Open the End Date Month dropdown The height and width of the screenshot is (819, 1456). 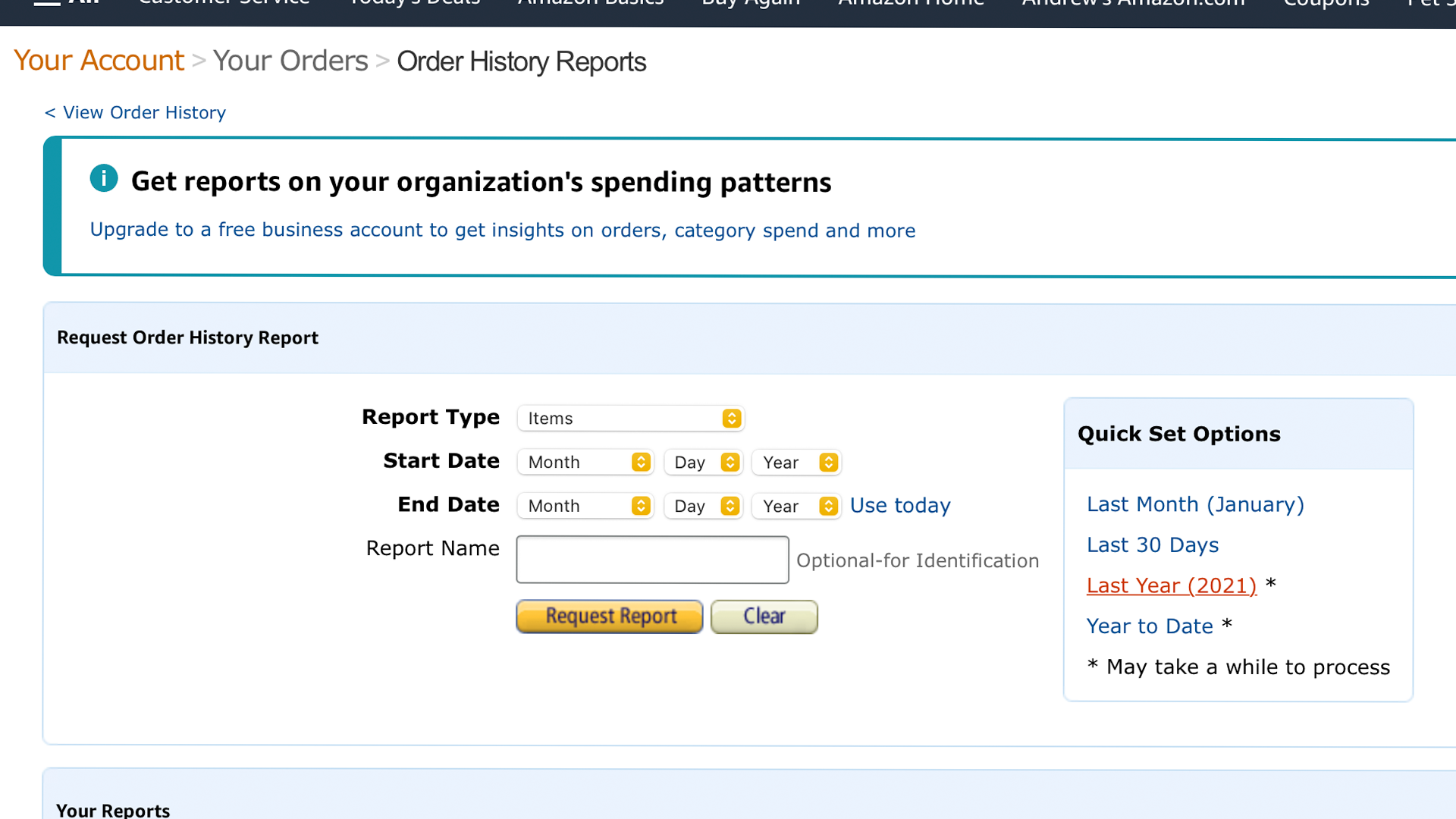[585, 506]
